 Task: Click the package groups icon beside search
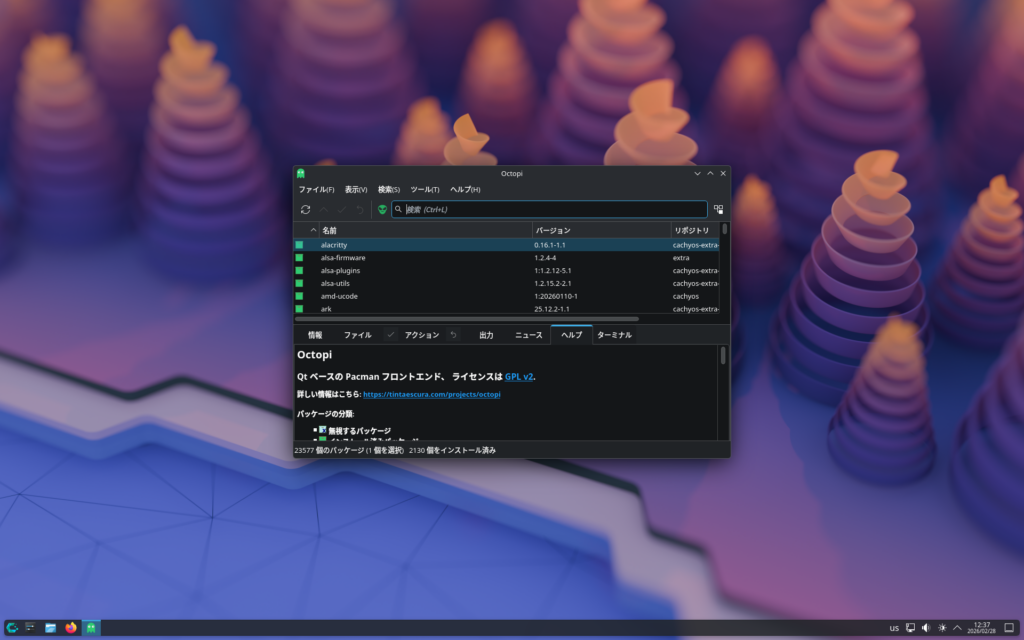coord(718,209)
